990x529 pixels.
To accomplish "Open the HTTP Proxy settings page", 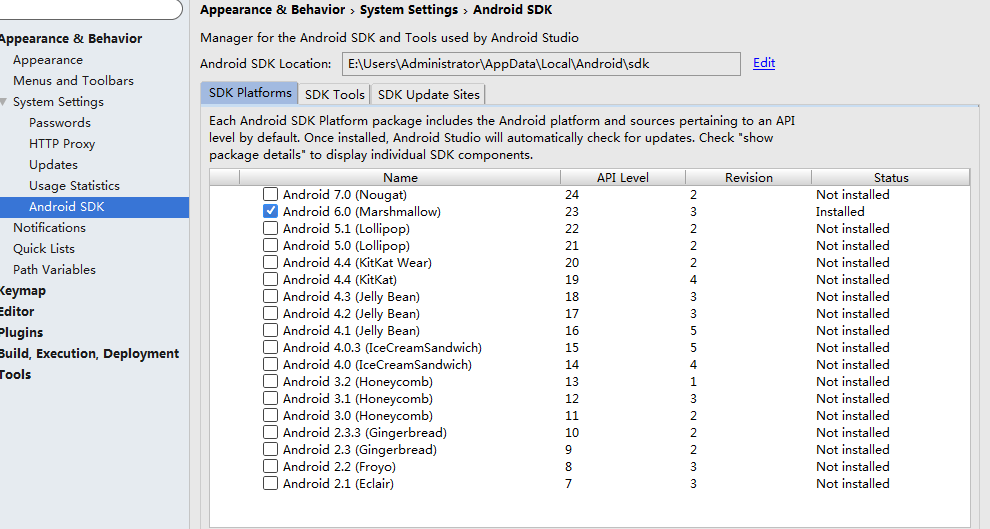I will tap(62, 144).
